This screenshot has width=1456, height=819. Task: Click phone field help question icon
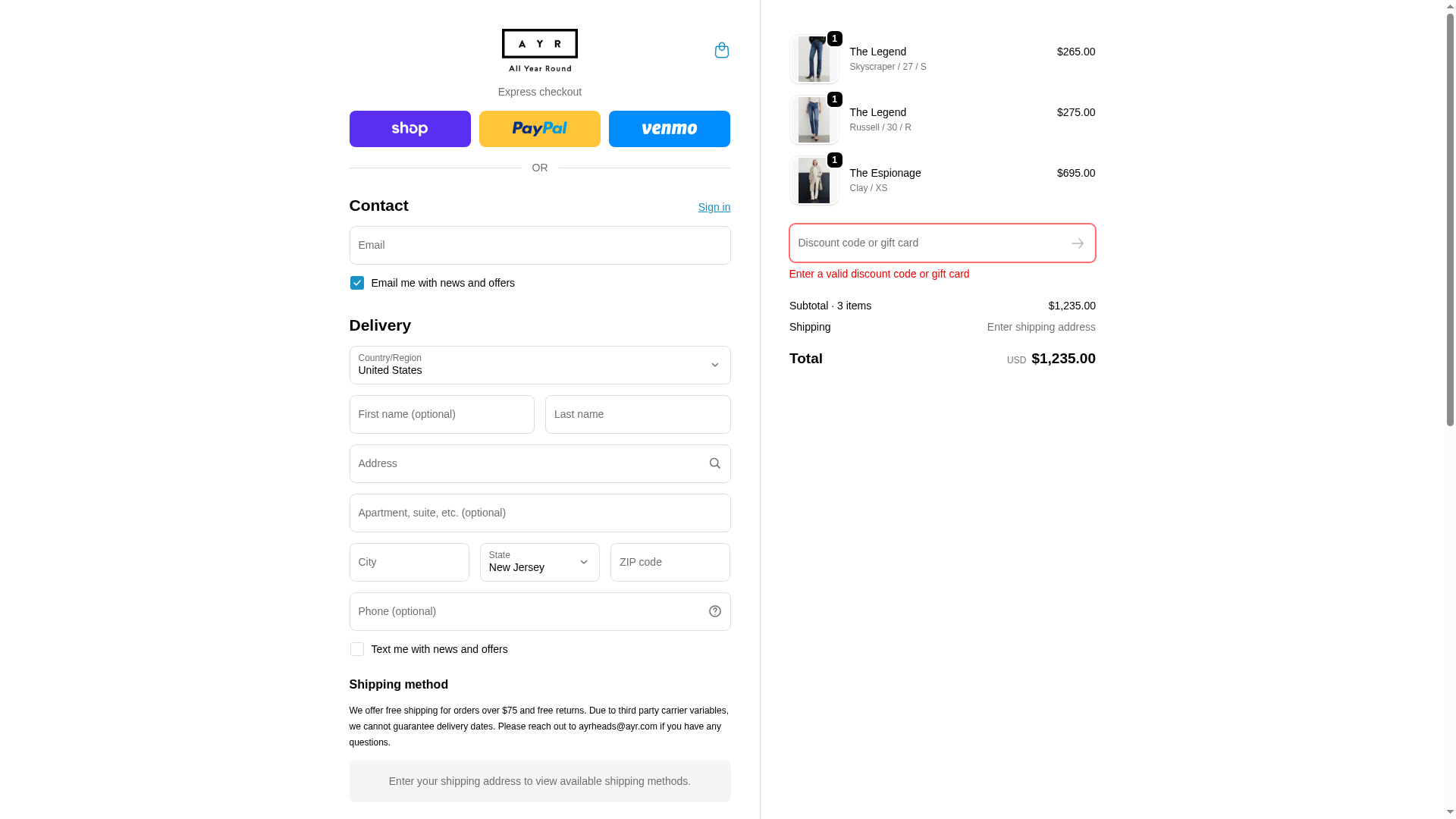(x=714, y=611)
